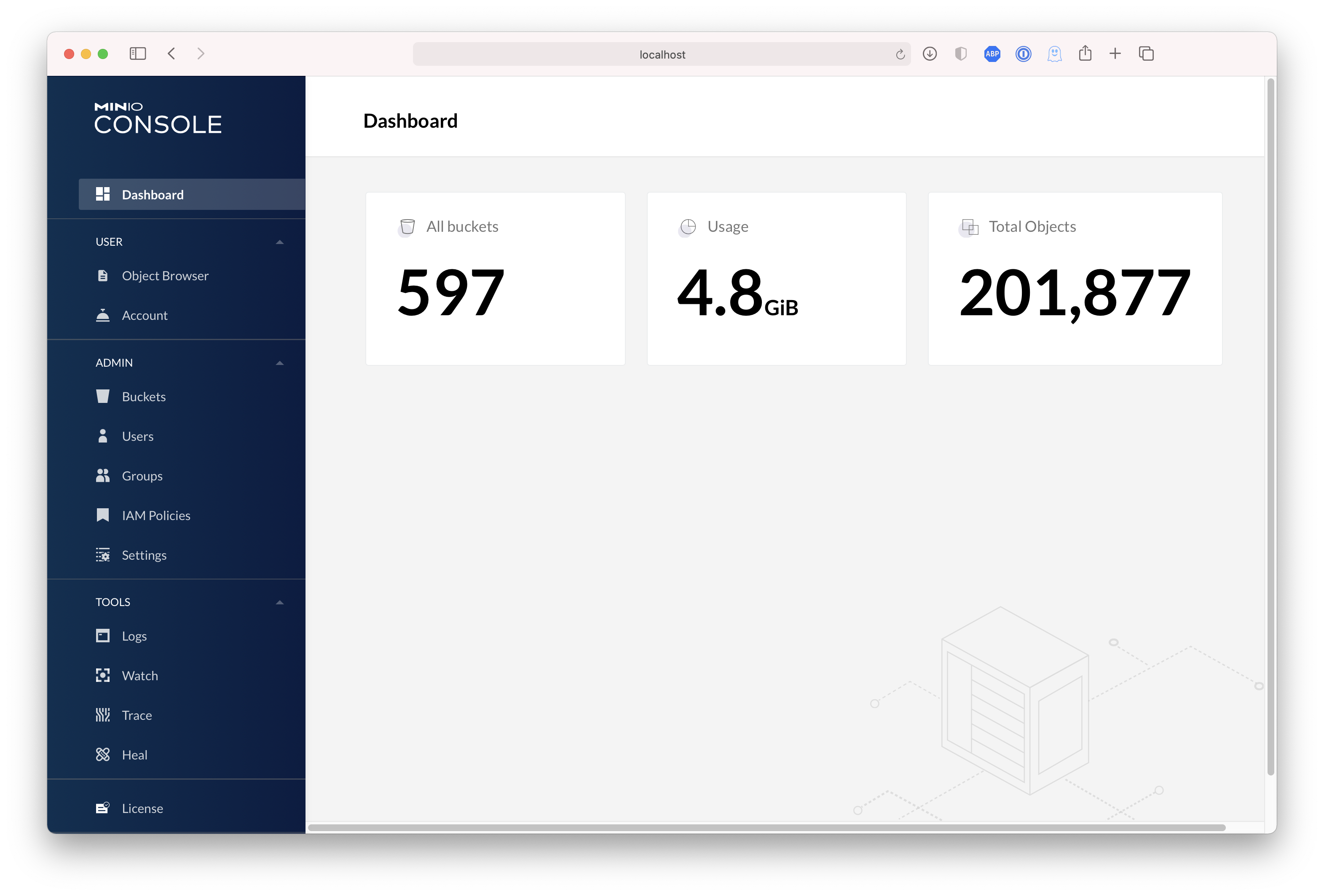Click the Settings gear icon
Screen dimensions: 1324x896
103,554
